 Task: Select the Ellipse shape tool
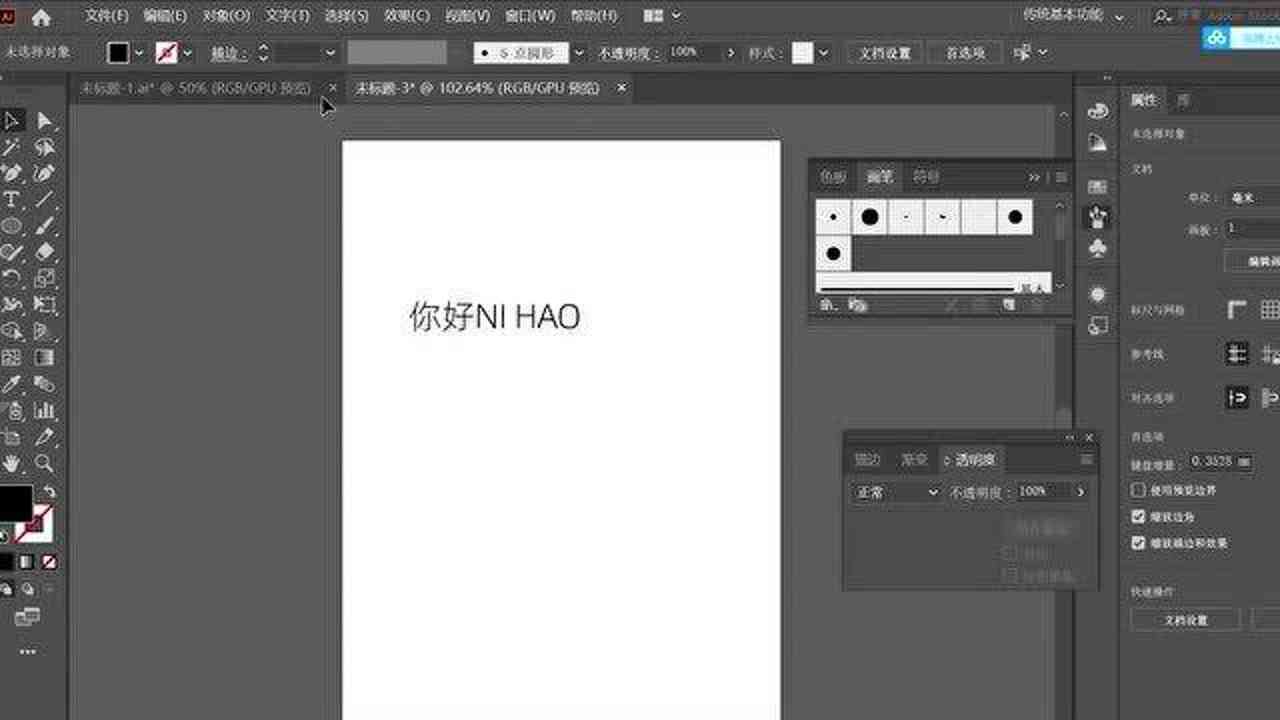coord(12,226)
